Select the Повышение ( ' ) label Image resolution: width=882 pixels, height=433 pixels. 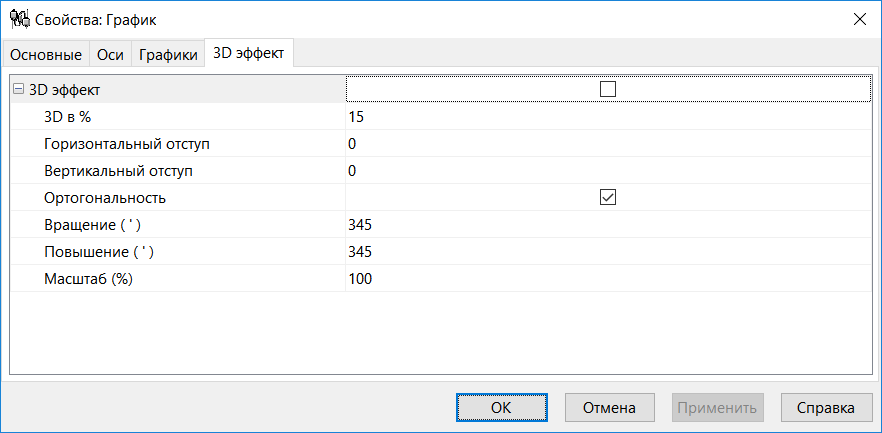(x=99, y=252)
